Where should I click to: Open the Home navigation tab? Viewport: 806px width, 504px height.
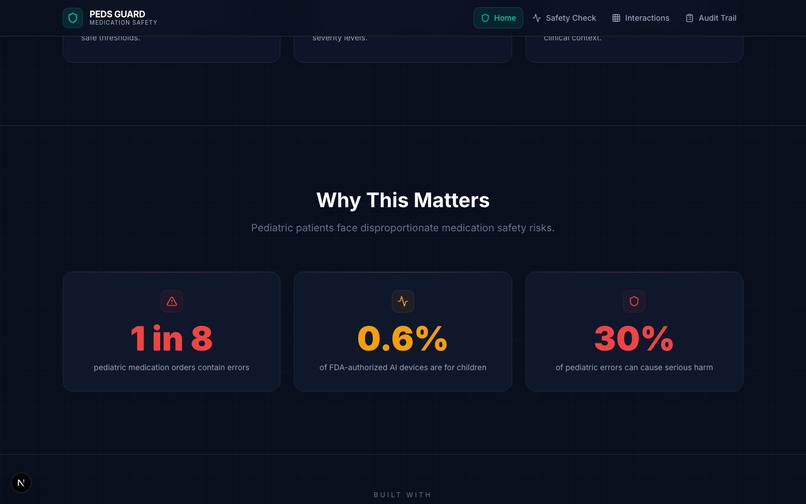pyautogui.click(x=498, y=18)
